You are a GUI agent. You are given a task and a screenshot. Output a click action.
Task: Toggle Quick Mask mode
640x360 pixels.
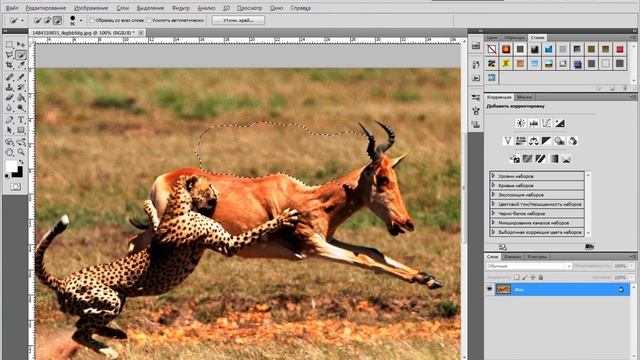click(x=16, y=187)
